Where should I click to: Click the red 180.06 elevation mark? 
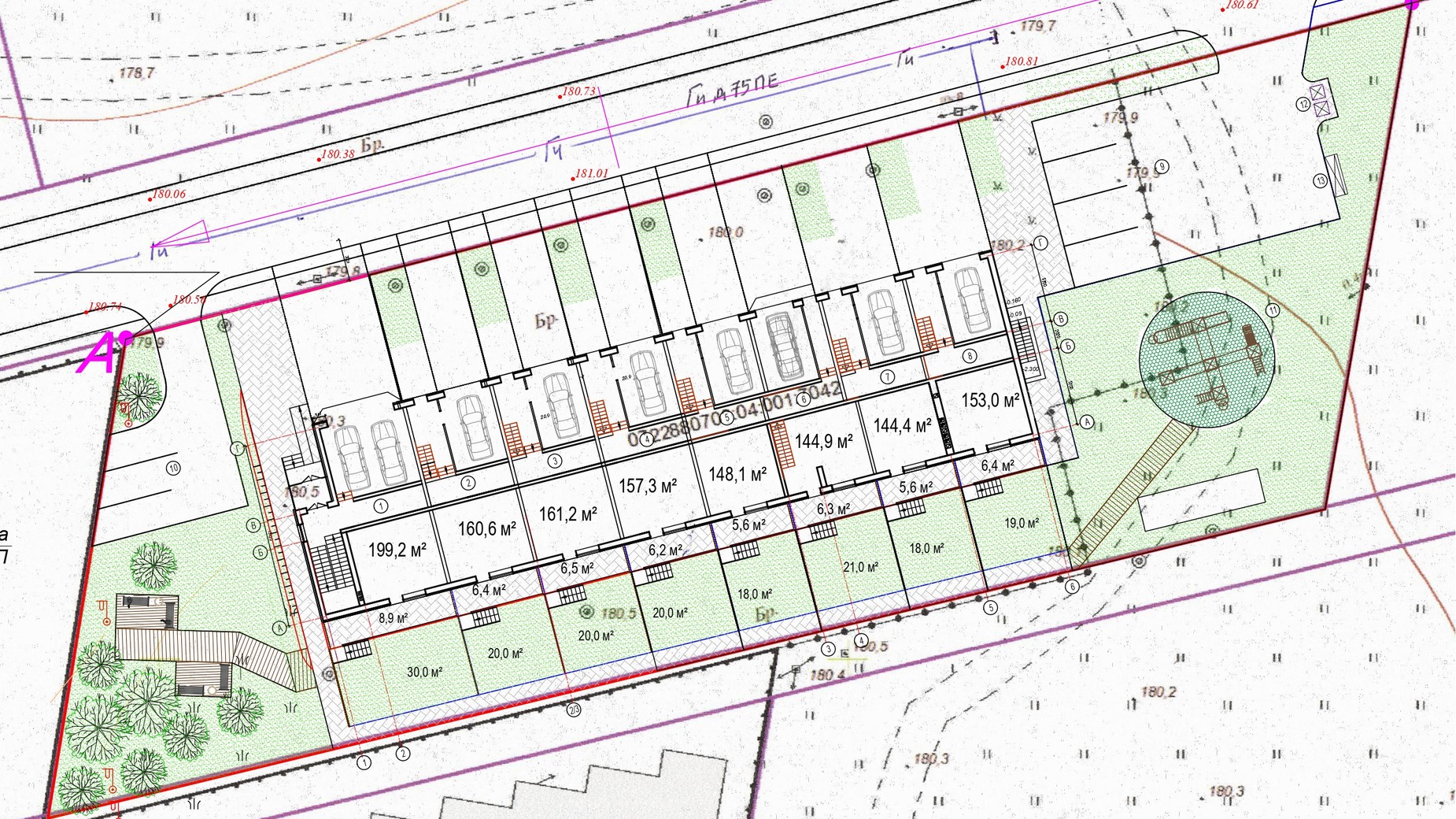168,194
